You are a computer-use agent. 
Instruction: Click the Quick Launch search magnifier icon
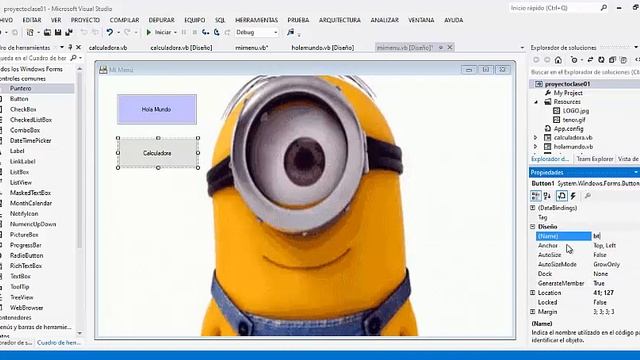click(604, 8)
